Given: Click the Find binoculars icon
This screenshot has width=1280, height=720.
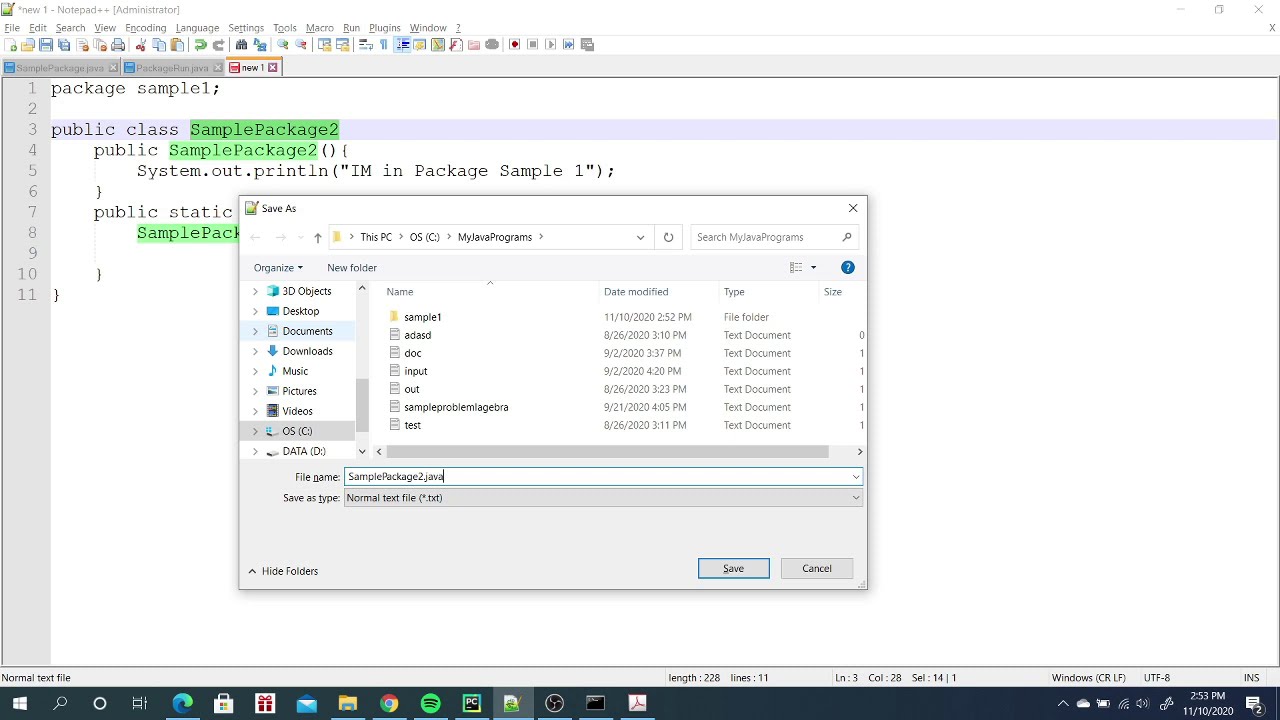Looking at the screenshot, I should point(241,45).
